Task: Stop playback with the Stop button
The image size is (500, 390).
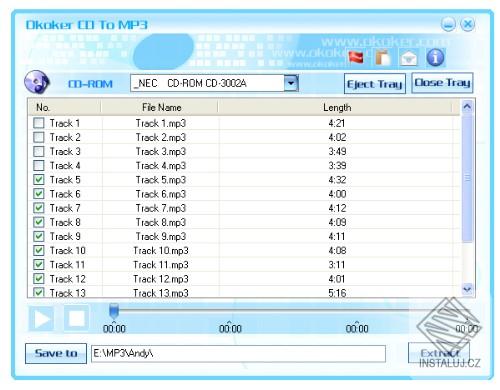Action: pos(76,319)
